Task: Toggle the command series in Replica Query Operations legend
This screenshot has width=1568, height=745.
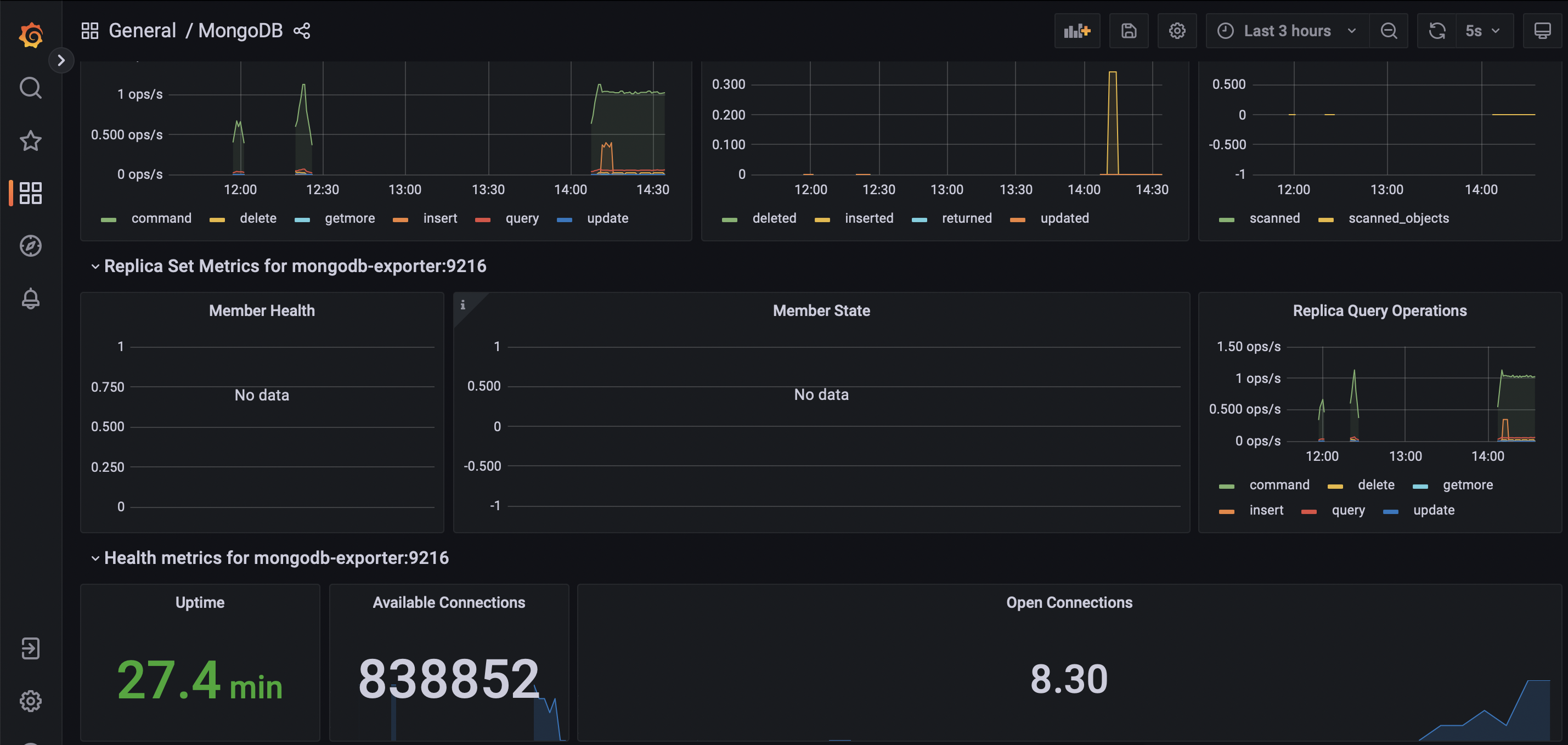Action: tap(1278, 485)
